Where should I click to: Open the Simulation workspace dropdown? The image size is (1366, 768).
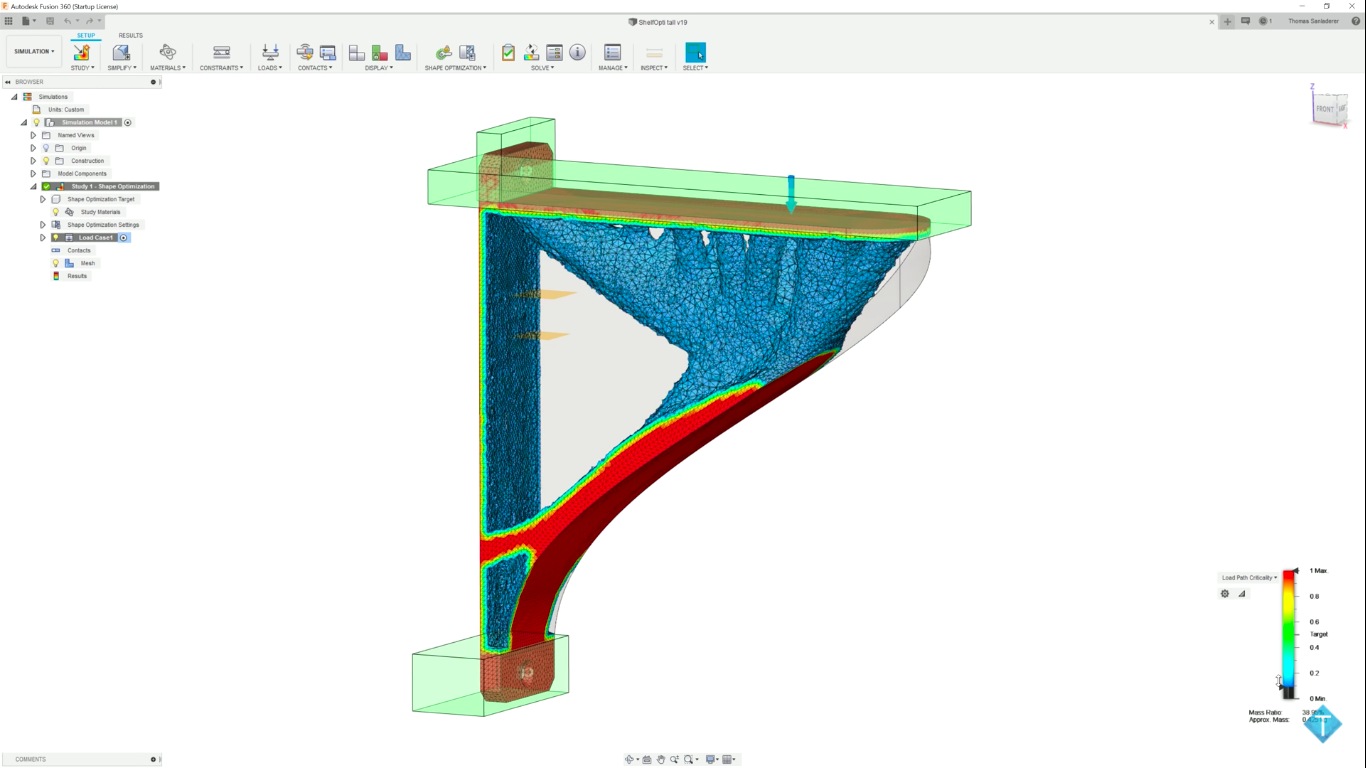point(34,52)
